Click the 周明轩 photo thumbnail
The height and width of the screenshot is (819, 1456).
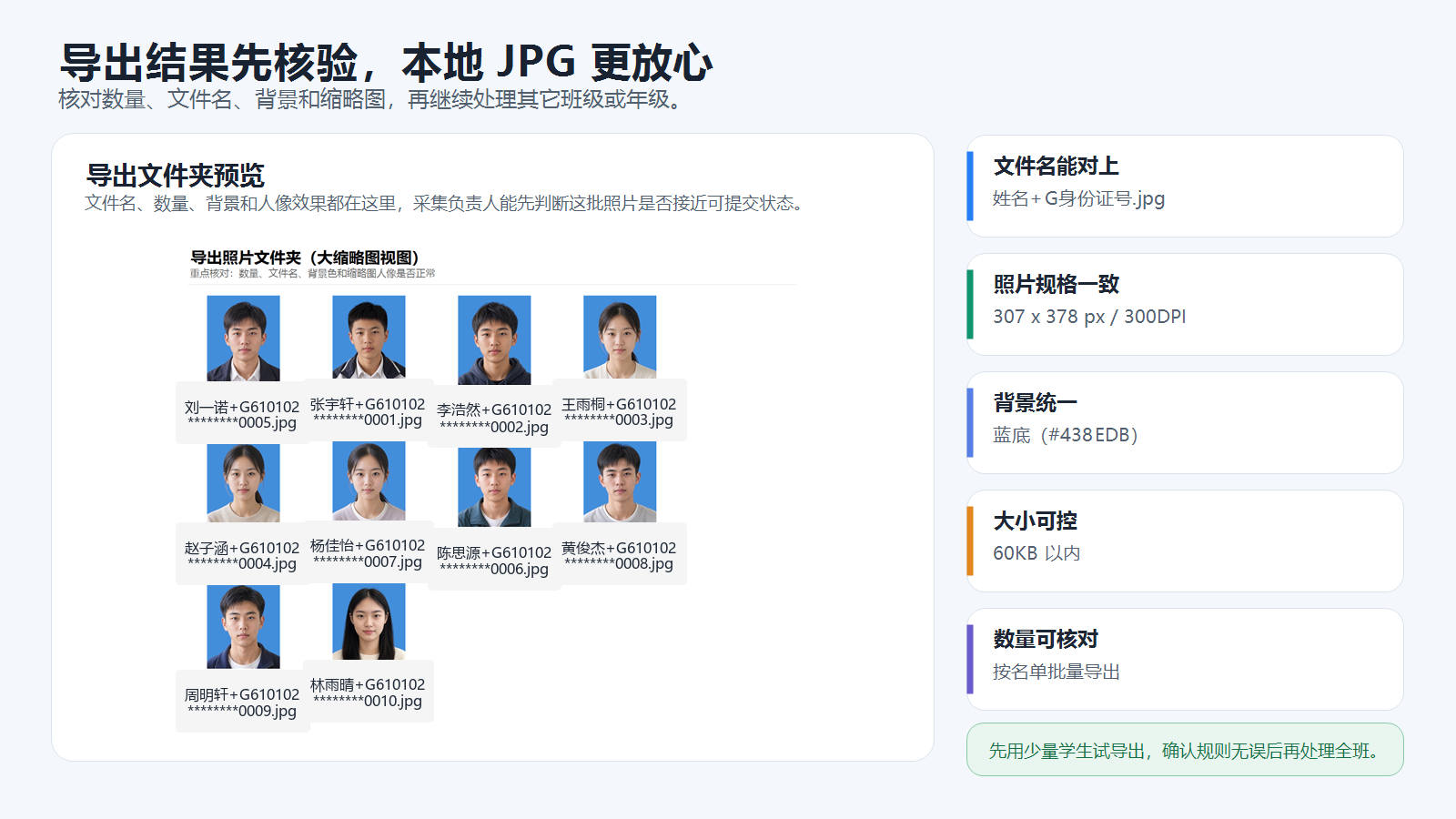tap(243, 627)
